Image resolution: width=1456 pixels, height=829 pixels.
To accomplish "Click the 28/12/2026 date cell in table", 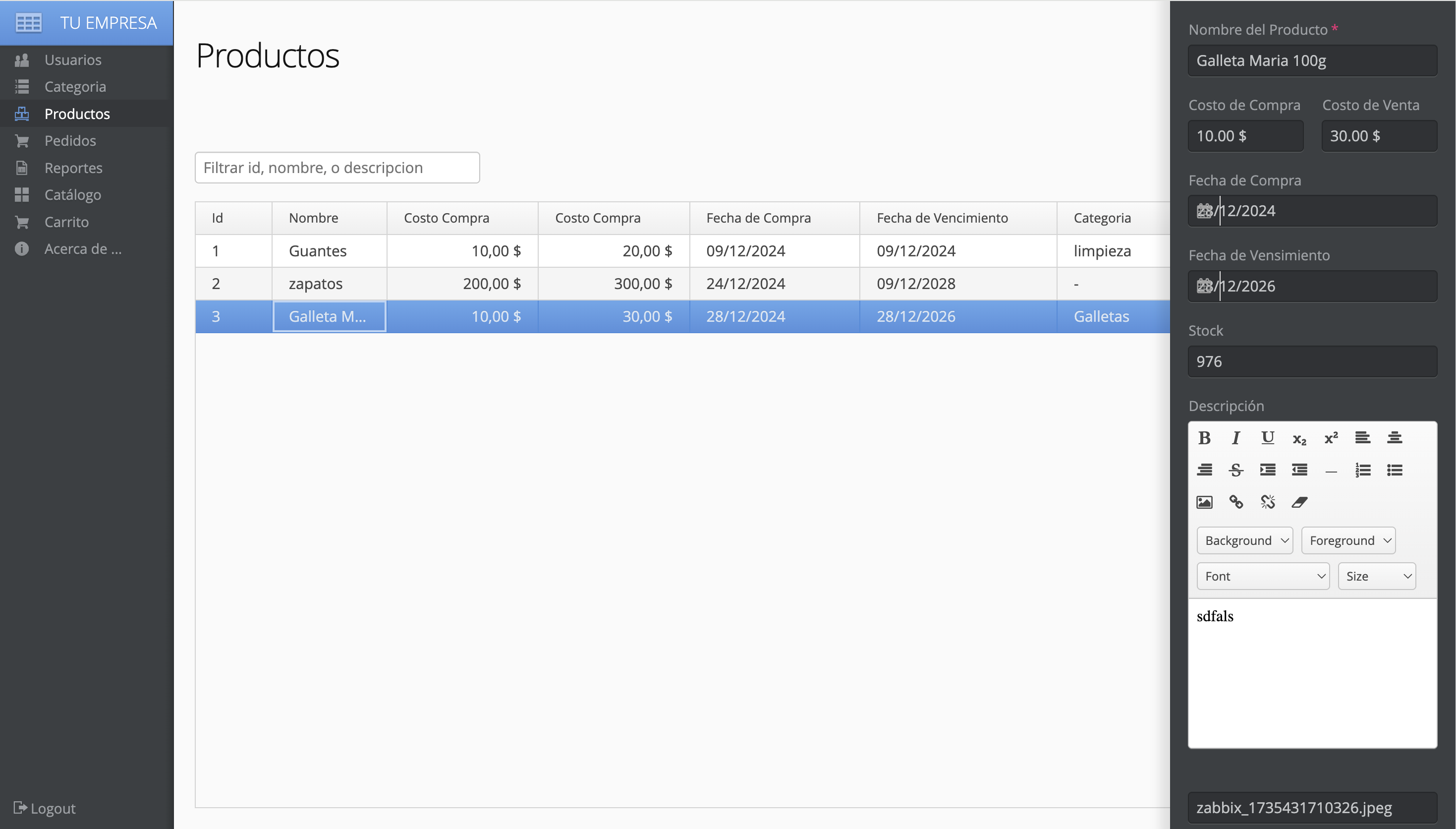I will point(958,316).
